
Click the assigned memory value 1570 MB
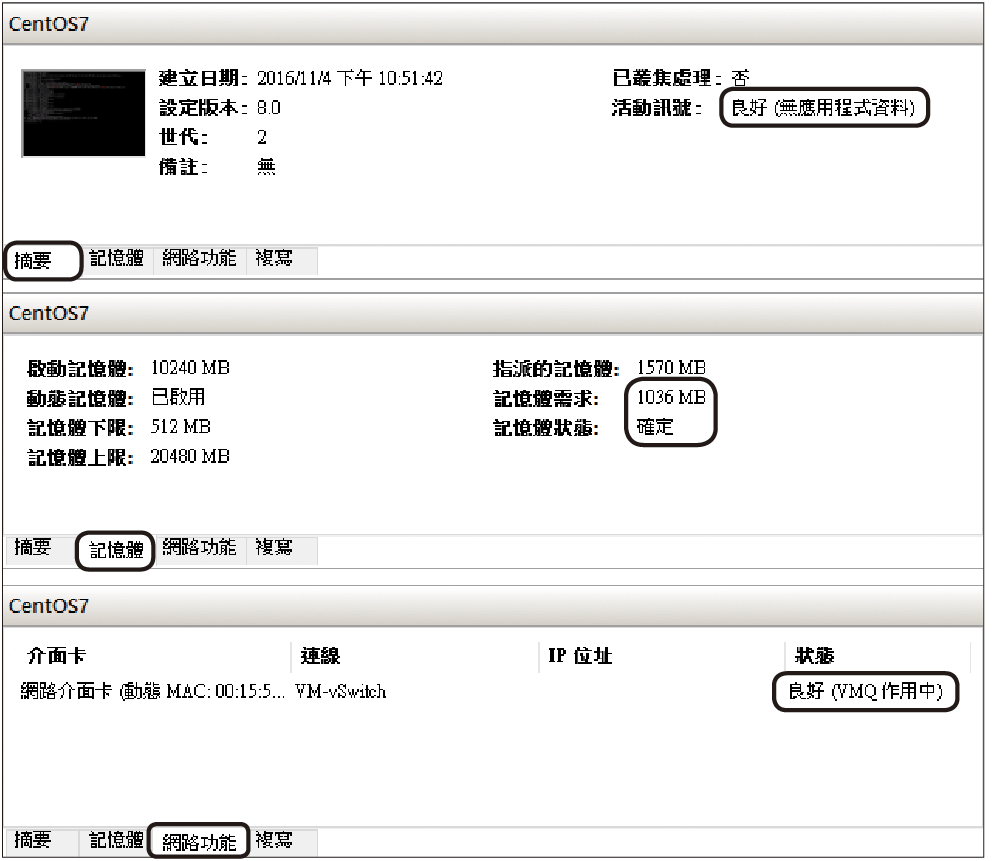coord(671,368)
